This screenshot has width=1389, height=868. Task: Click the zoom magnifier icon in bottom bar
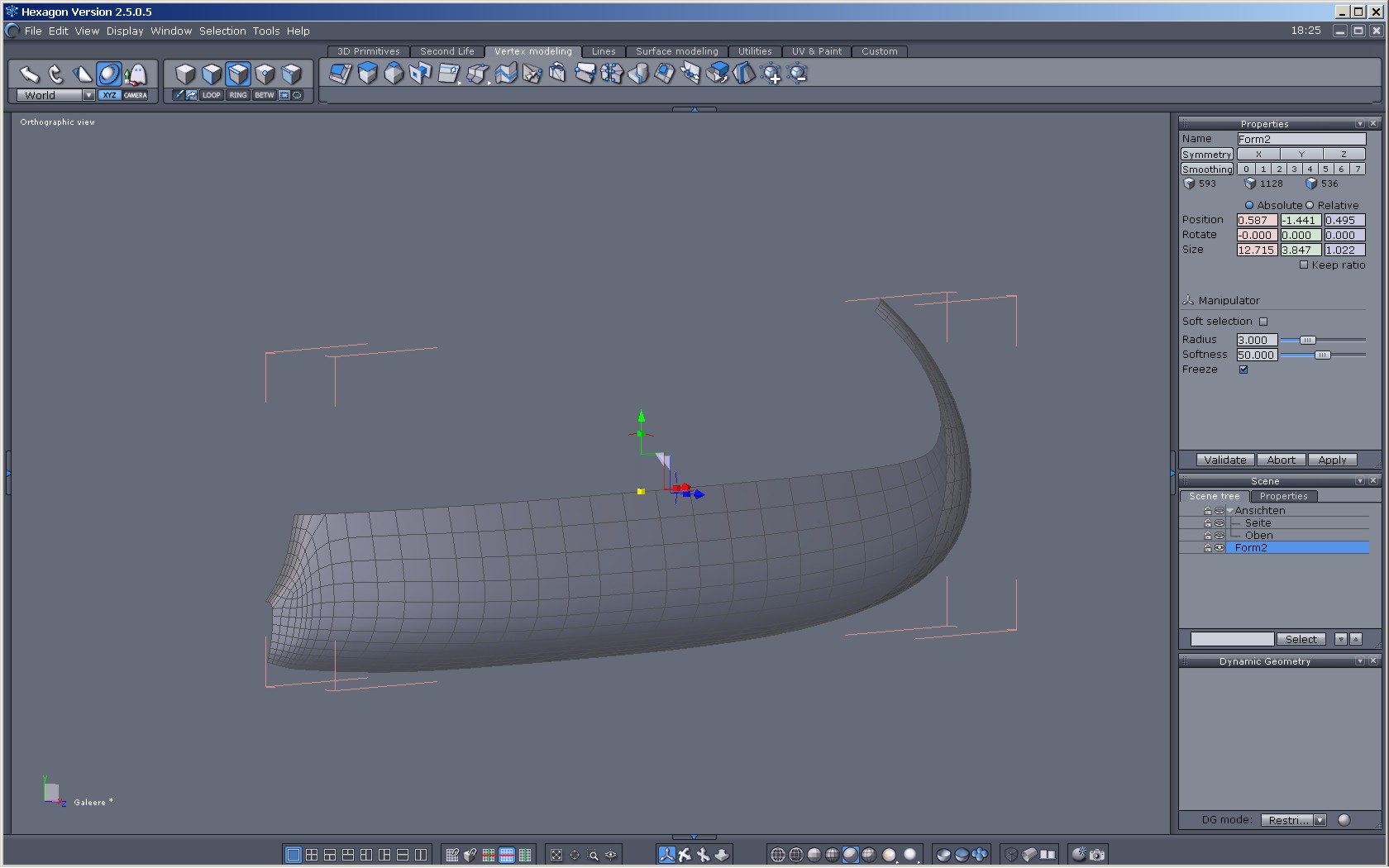593,855
